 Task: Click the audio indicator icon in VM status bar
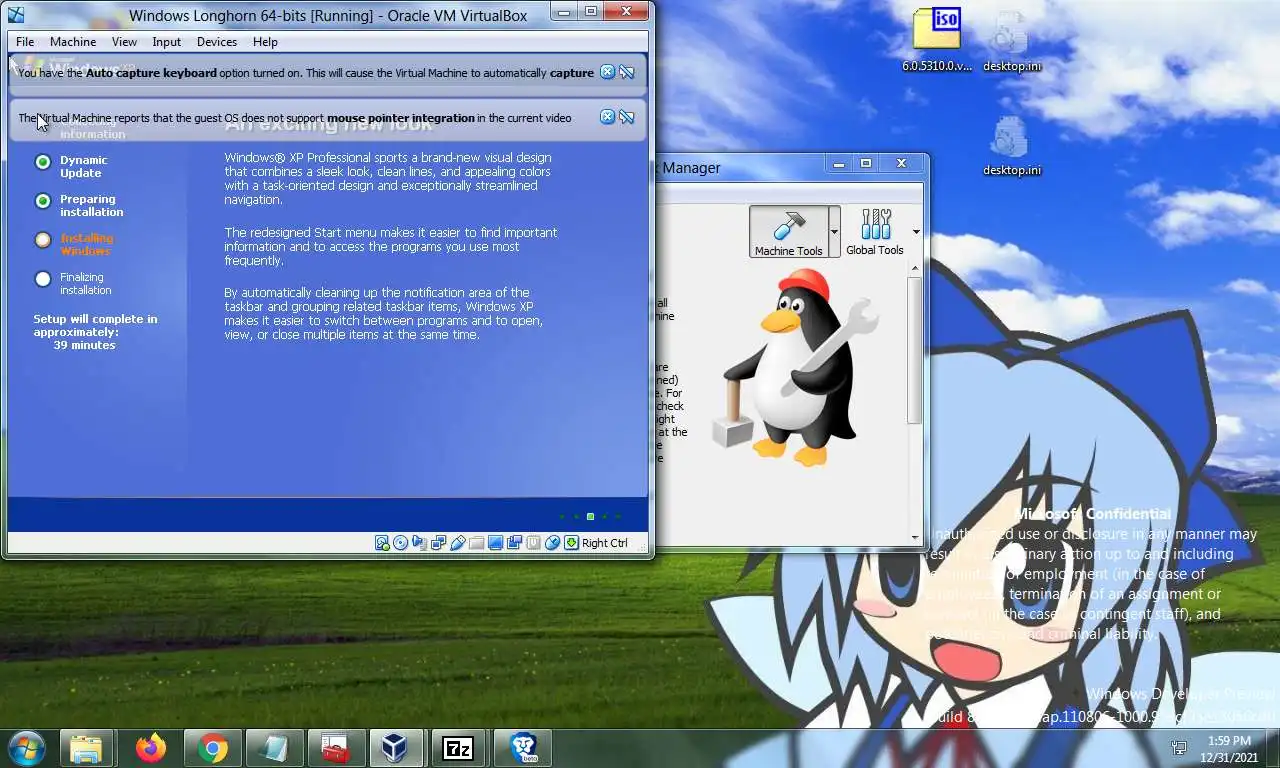pos(420,543)
